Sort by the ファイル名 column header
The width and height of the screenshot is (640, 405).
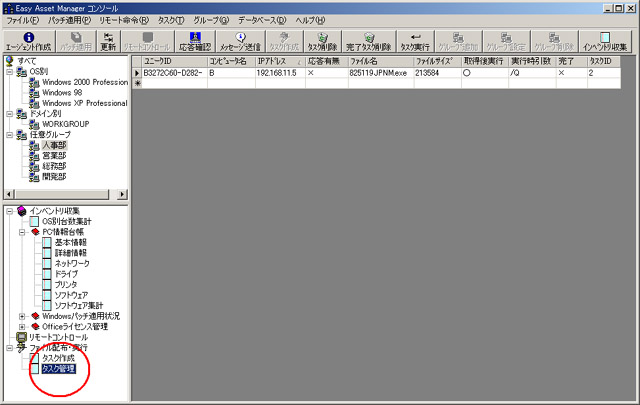381,61
